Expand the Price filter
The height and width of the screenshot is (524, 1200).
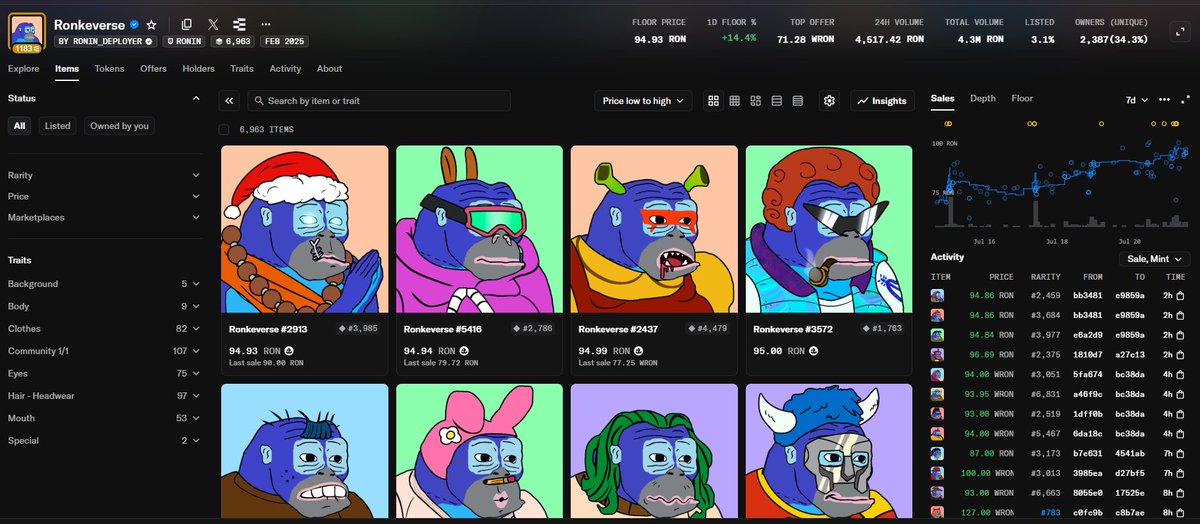pos(104,196)
